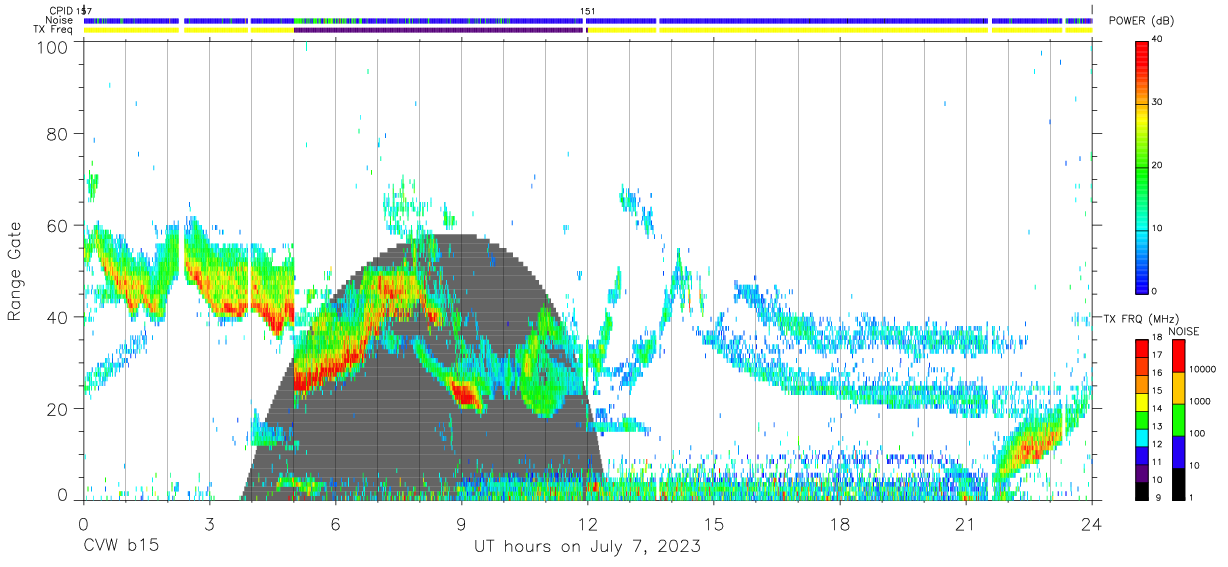Click the TX FRQ color scale bar
Viewport: 1228px width, 567px height.
click(1143, 419)
